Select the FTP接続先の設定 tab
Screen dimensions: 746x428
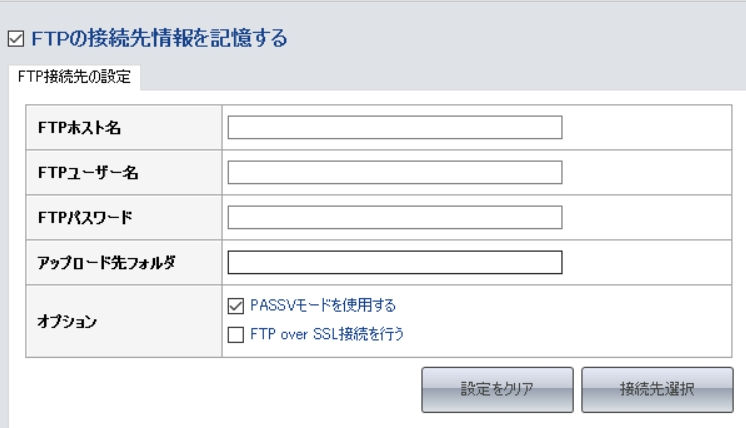[x=74, y=77]
